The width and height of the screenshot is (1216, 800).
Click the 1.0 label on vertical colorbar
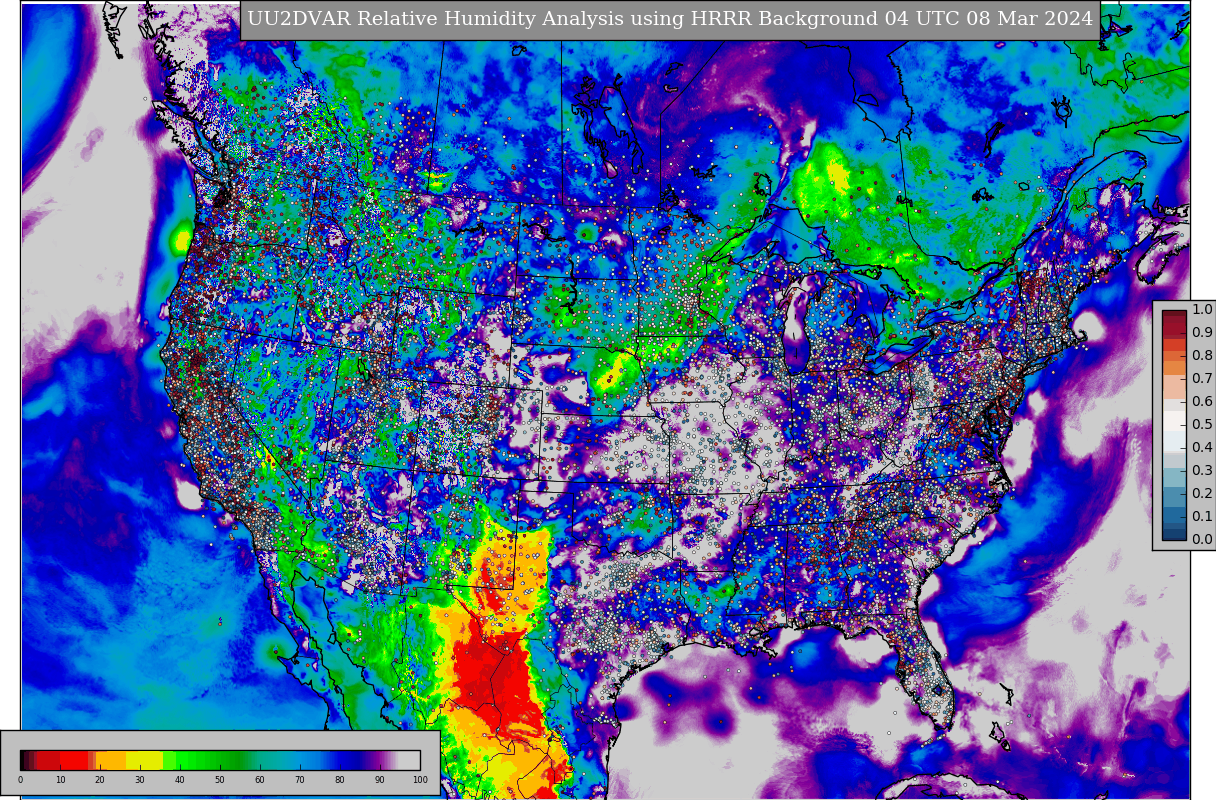pyautogui.click(x=1202, y=310)
